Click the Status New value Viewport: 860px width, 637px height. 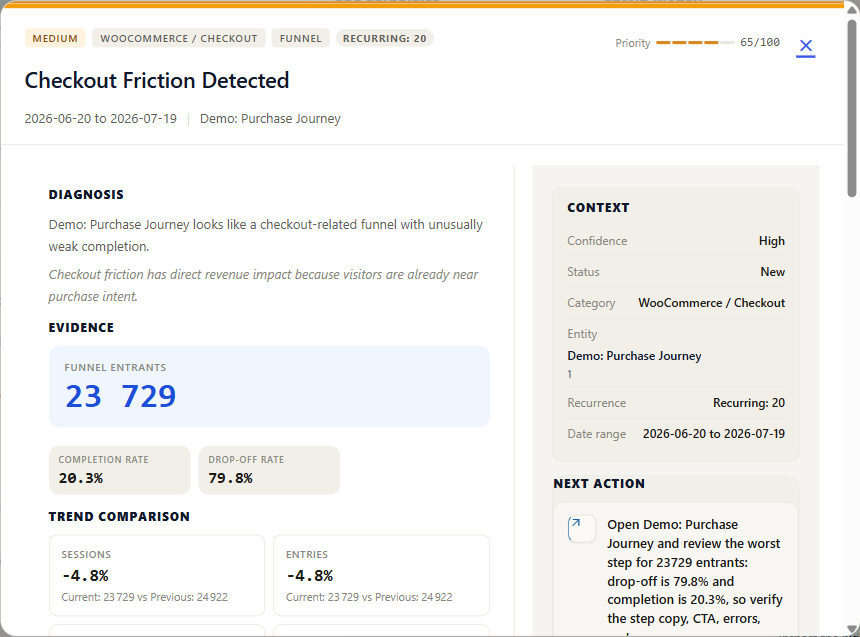click(x=772, y=272)
